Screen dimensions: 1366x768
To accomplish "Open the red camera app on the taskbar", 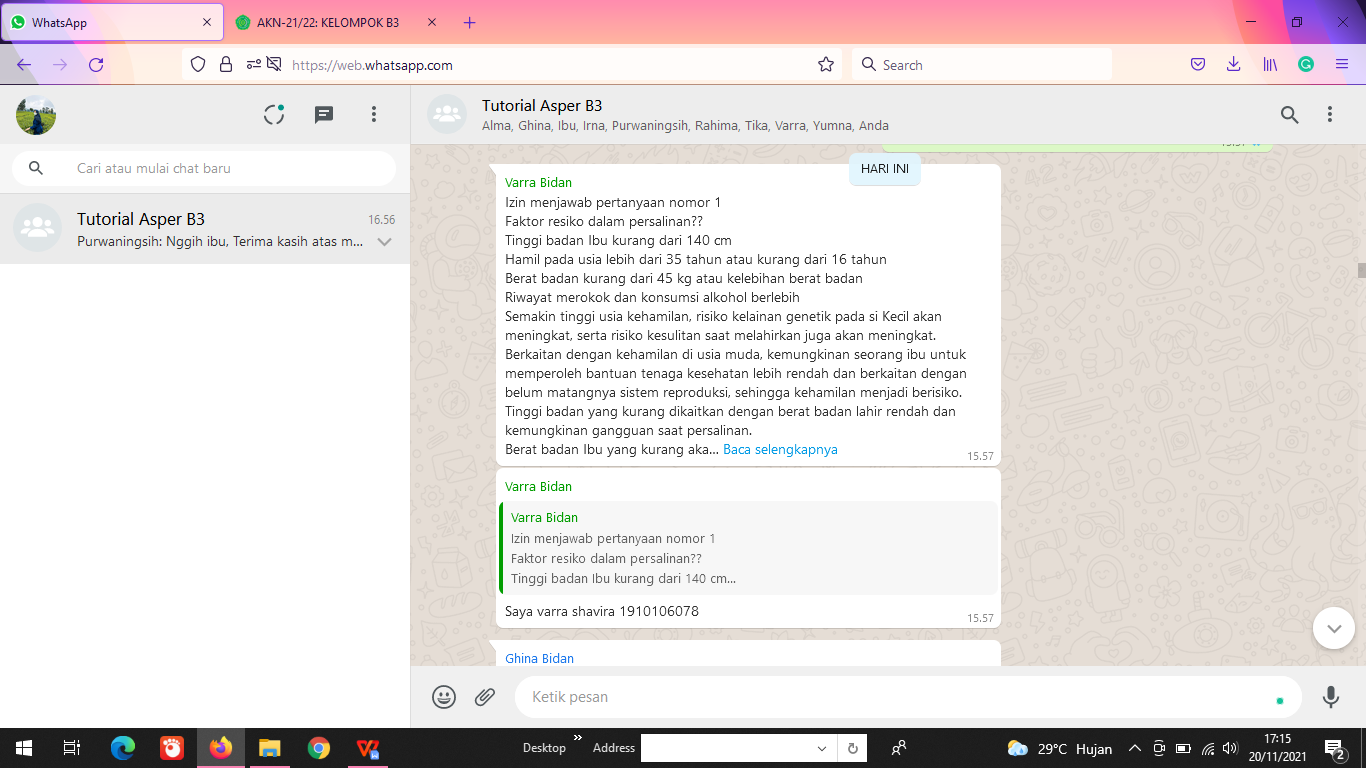I will point(172,748).
